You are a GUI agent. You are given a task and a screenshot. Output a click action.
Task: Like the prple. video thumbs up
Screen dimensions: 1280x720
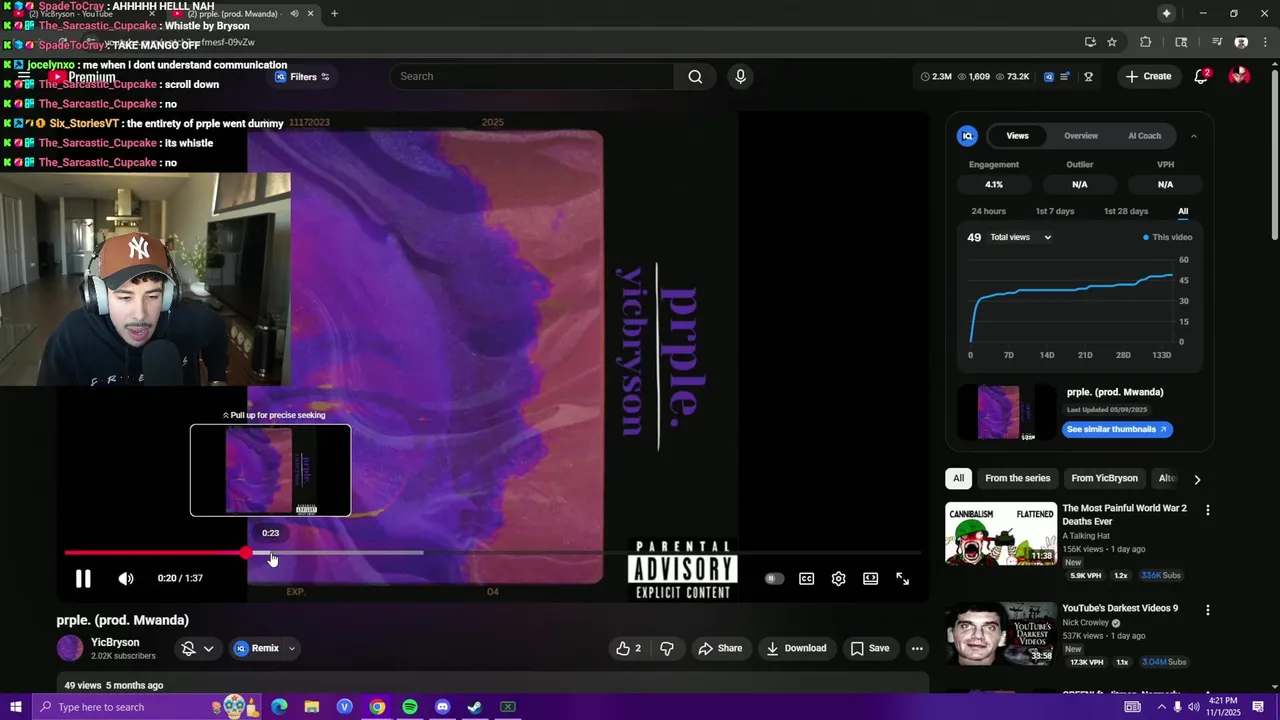click(628, 648)
